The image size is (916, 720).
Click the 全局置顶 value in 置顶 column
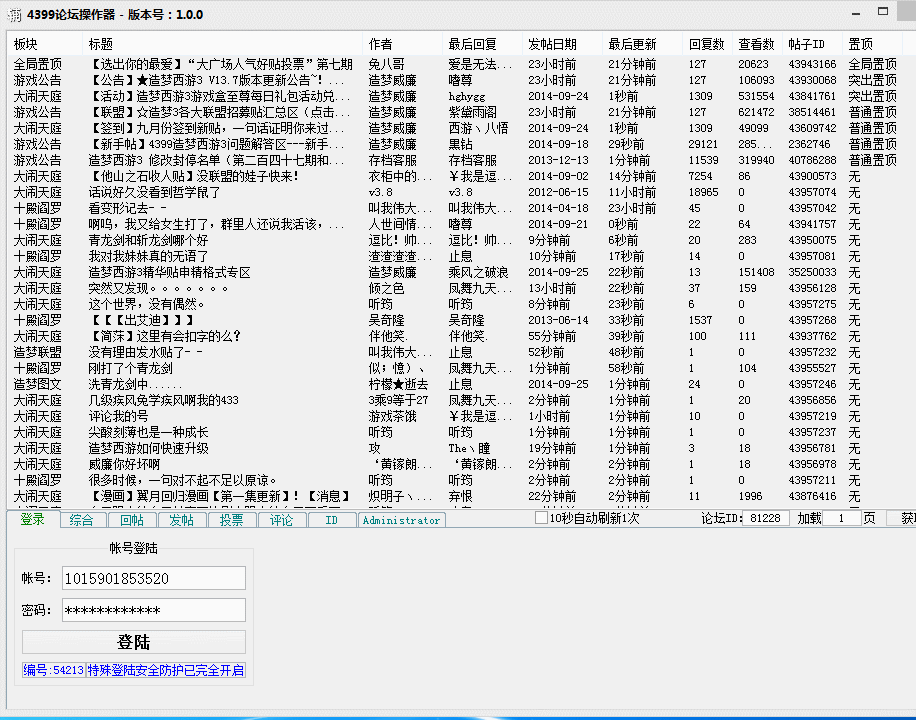(872, 64)
